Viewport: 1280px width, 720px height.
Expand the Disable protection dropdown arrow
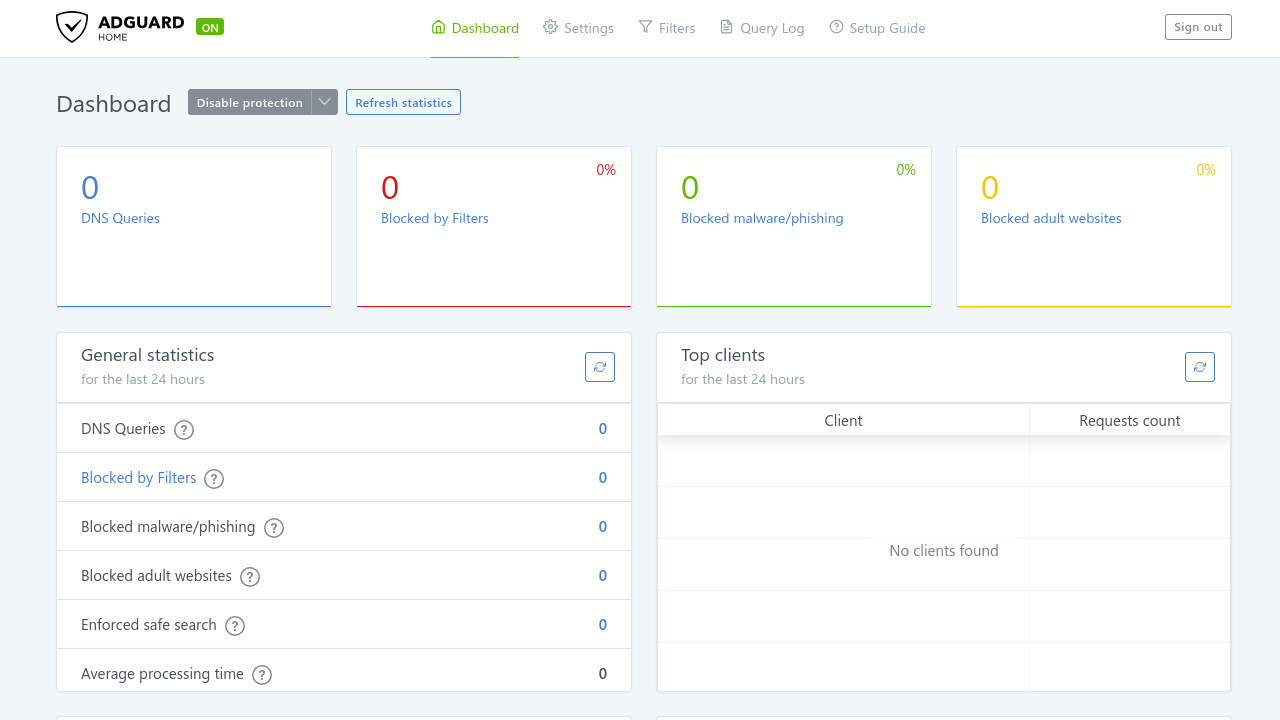325,102
